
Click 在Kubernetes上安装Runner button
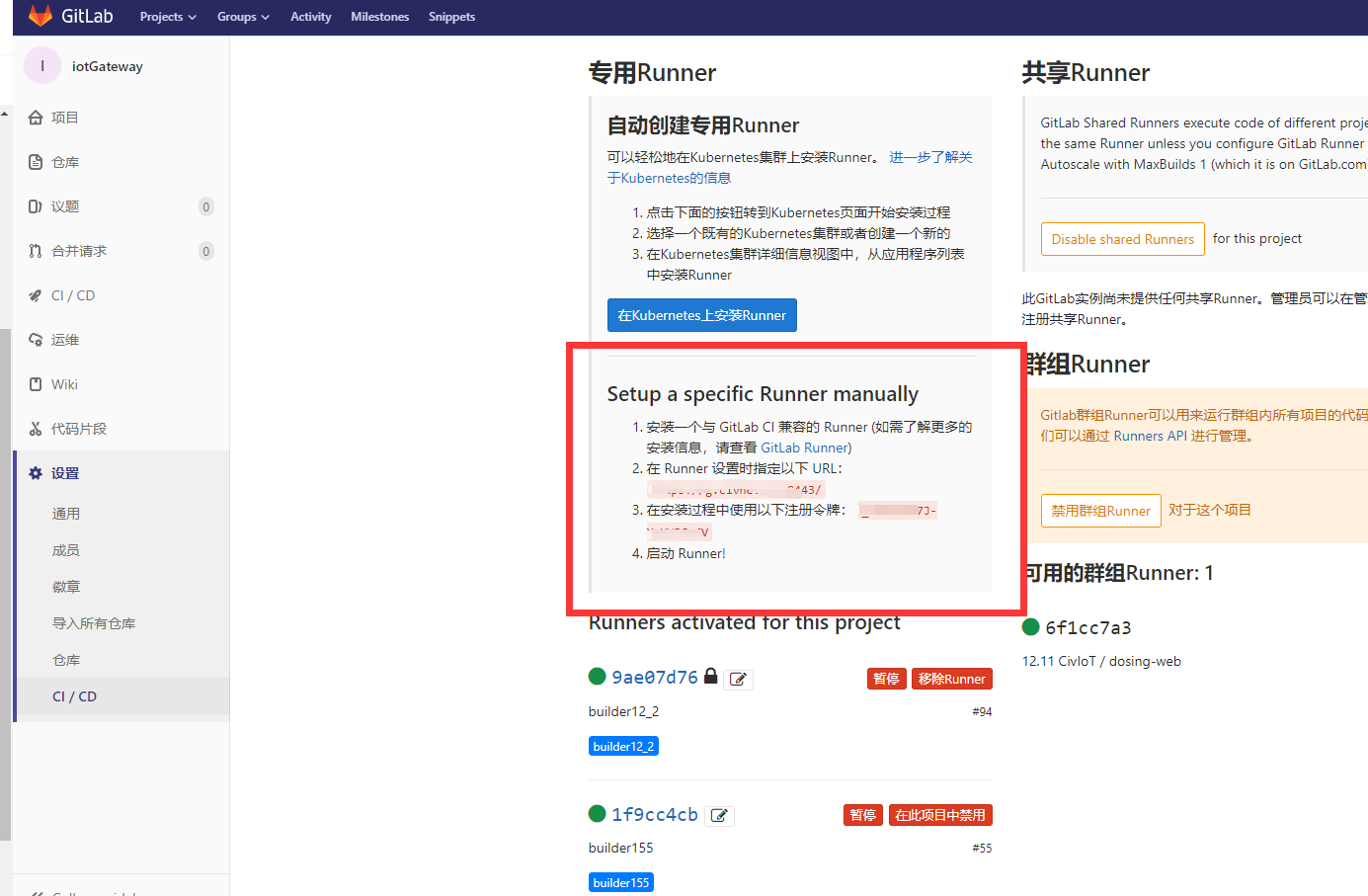coord(701,315)
